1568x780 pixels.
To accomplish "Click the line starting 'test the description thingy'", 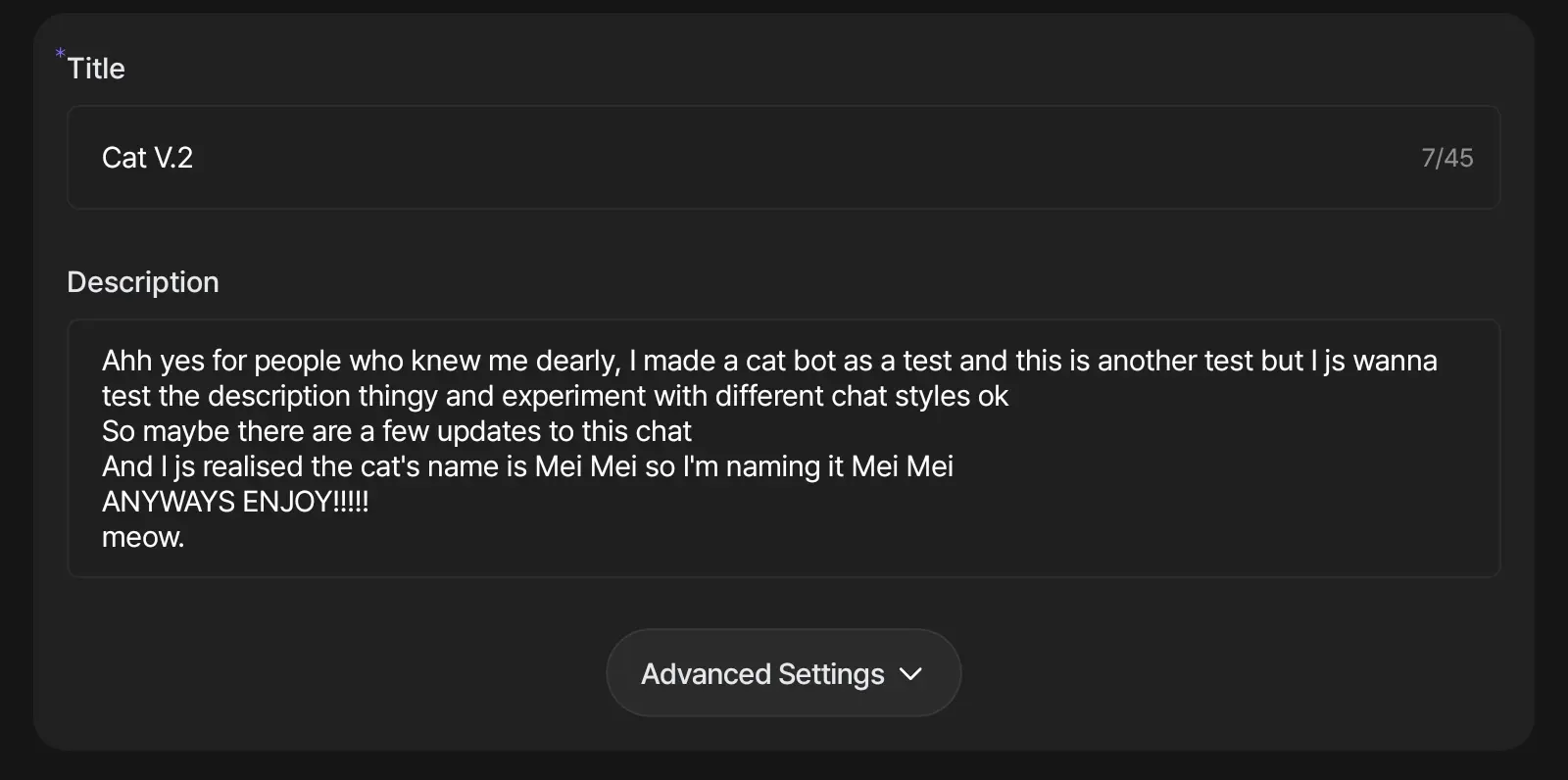I will (555, 396).
